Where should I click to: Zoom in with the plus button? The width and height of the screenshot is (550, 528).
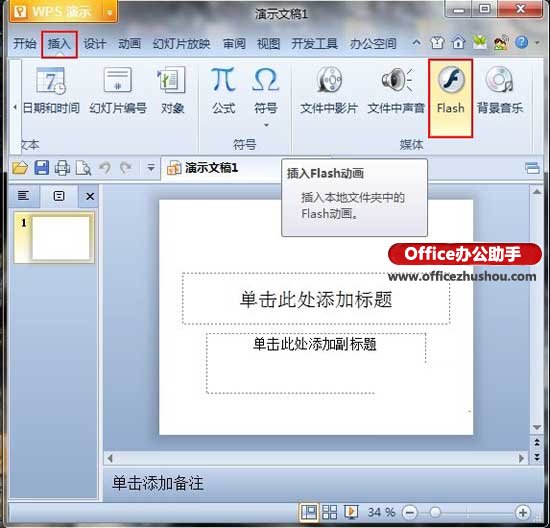click(x=523, y=513)
